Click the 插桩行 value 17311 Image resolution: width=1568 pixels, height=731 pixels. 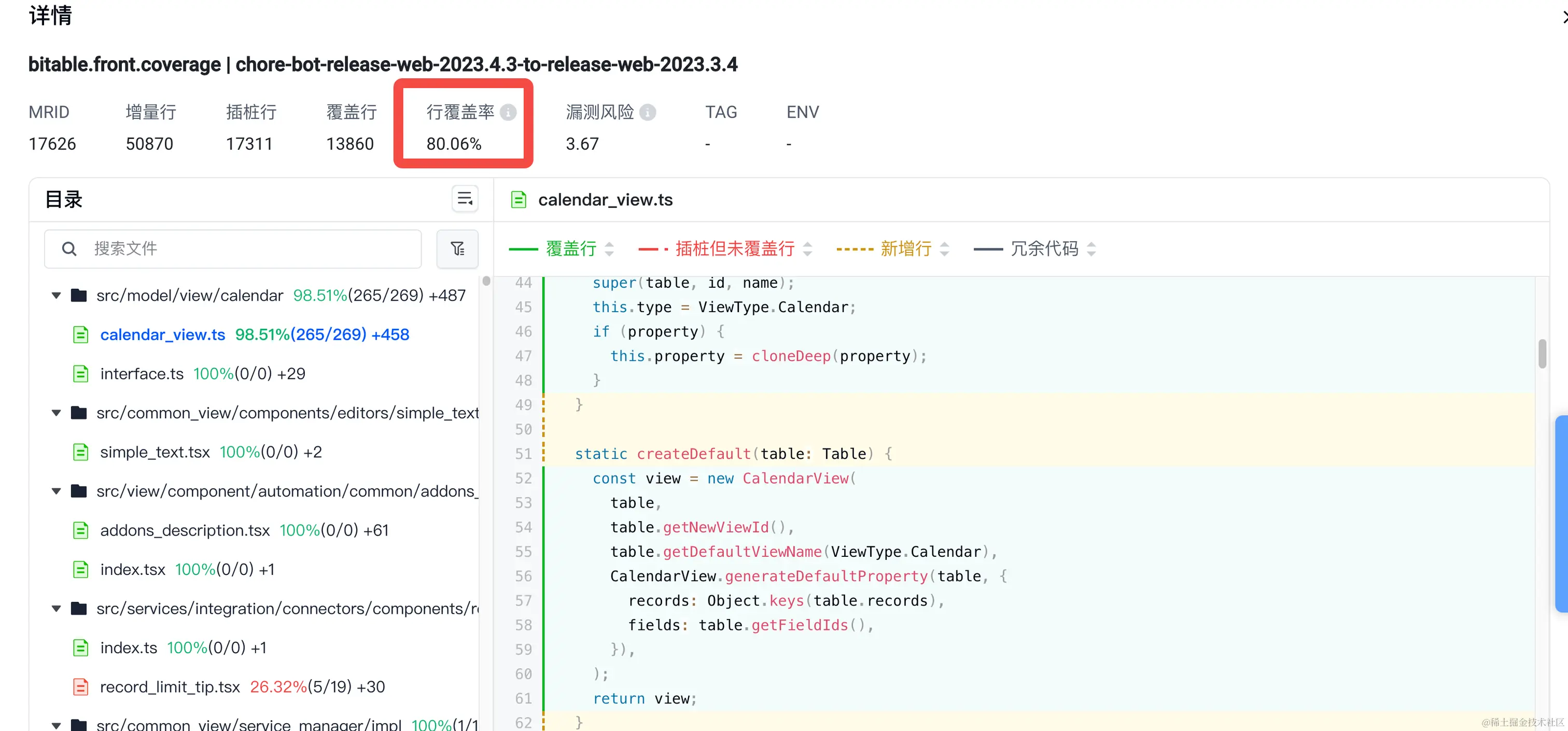point(249,144)
